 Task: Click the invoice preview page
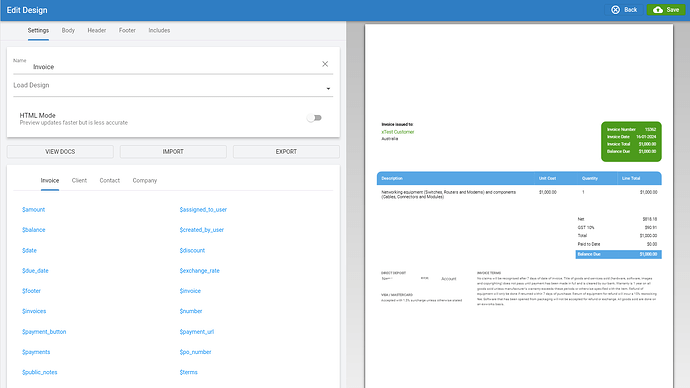519,206
